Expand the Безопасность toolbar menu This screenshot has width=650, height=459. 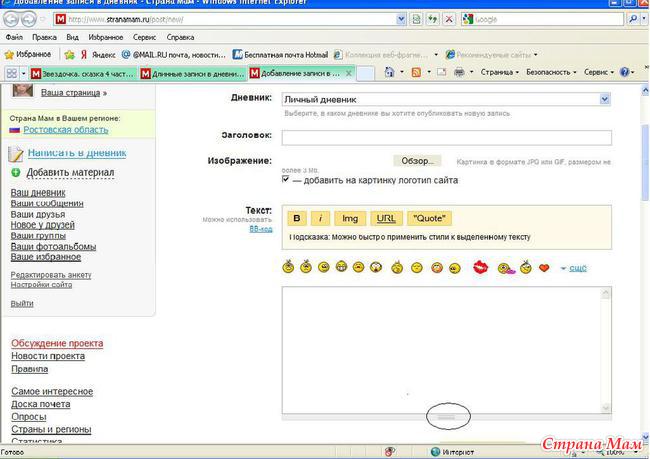[551, 72]
